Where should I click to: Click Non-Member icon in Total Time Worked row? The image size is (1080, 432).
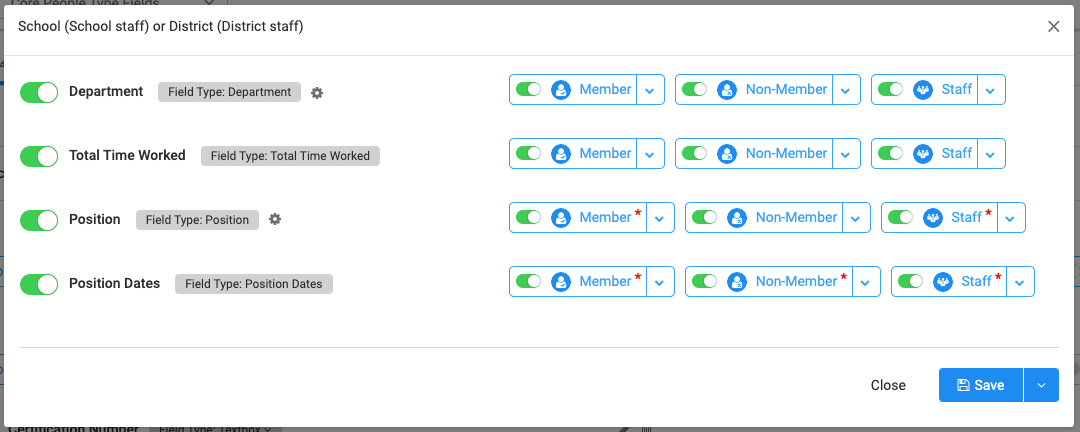coord(727,154)
